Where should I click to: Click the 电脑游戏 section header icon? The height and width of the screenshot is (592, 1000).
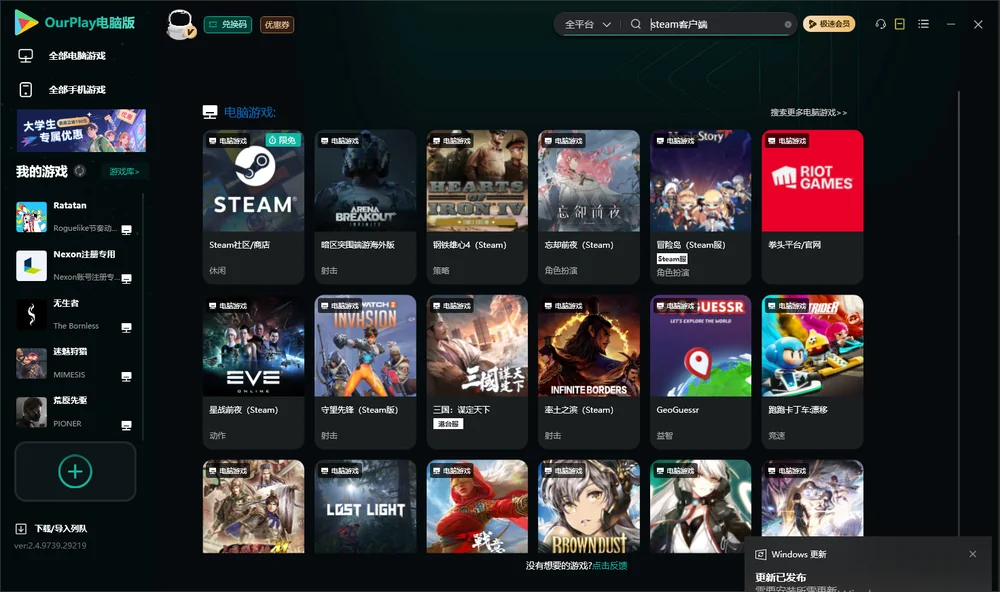point(210,112)
